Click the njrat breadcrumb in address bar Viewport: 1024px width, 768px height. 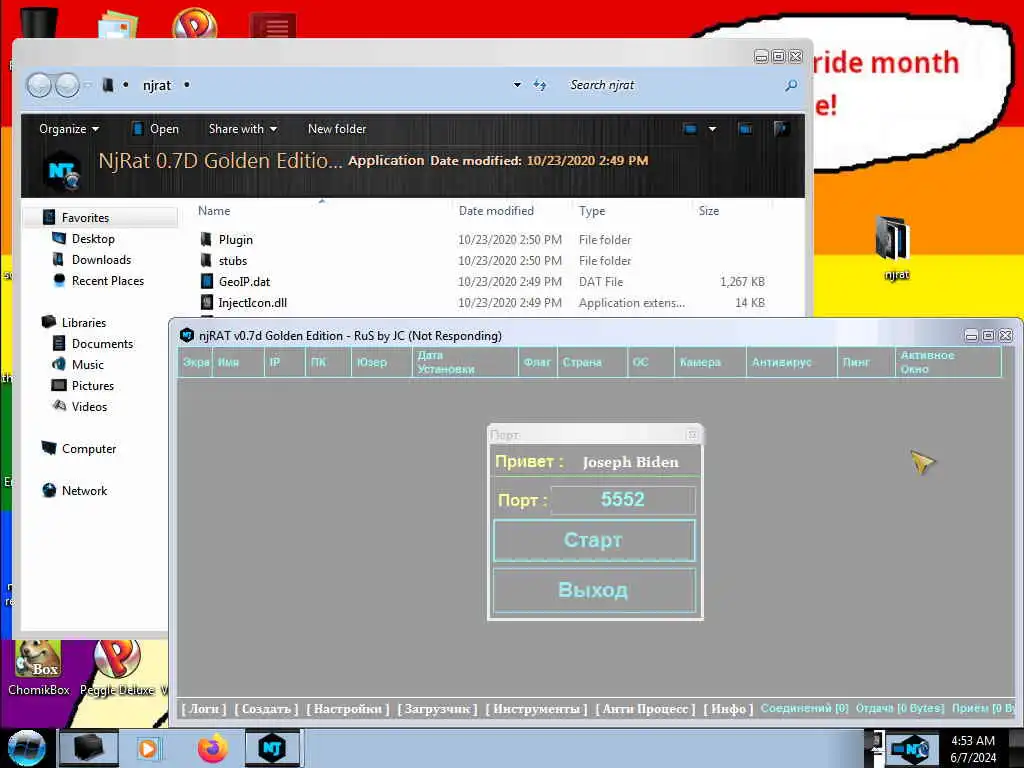point(157,86)
